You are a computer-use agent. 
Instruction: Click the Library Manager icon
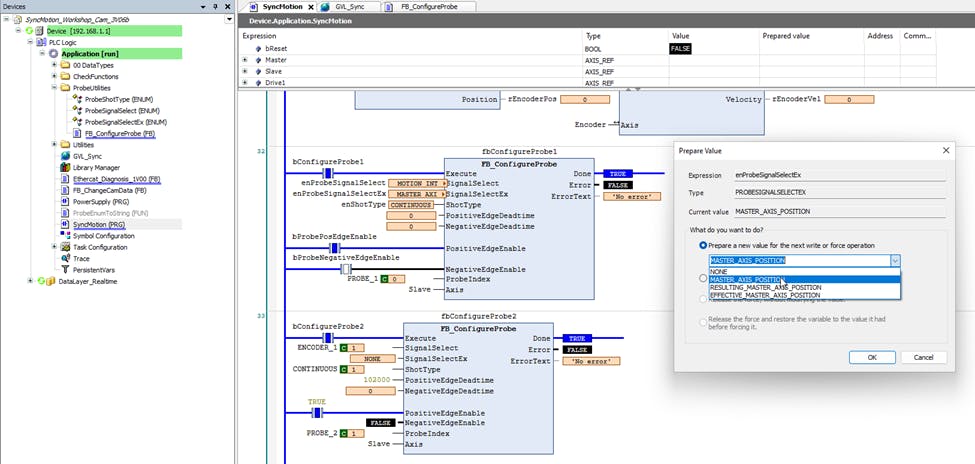click(x=65, y=167)
